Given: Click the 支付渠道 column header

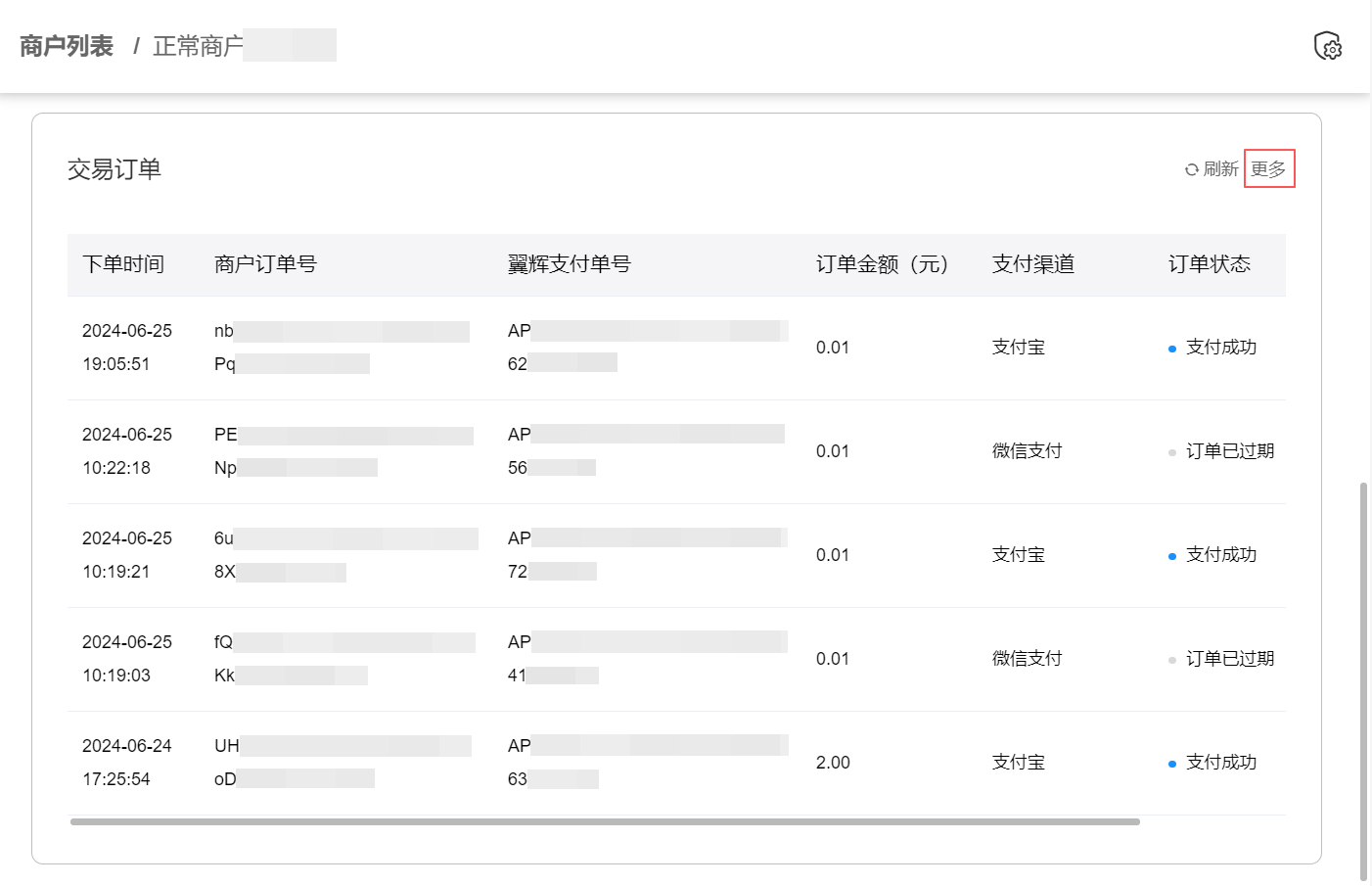Looking at the screenshot, I should tap(1033, 264).
